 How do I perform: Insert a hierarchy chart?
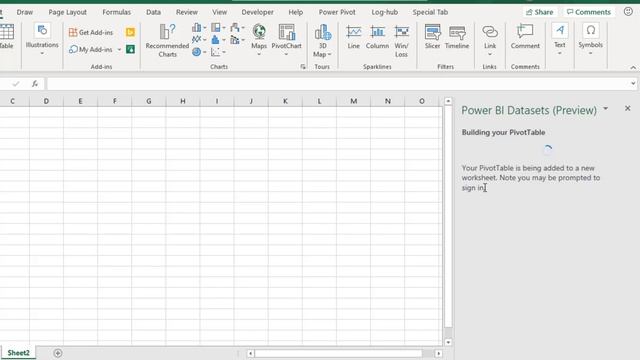(218, 27)
